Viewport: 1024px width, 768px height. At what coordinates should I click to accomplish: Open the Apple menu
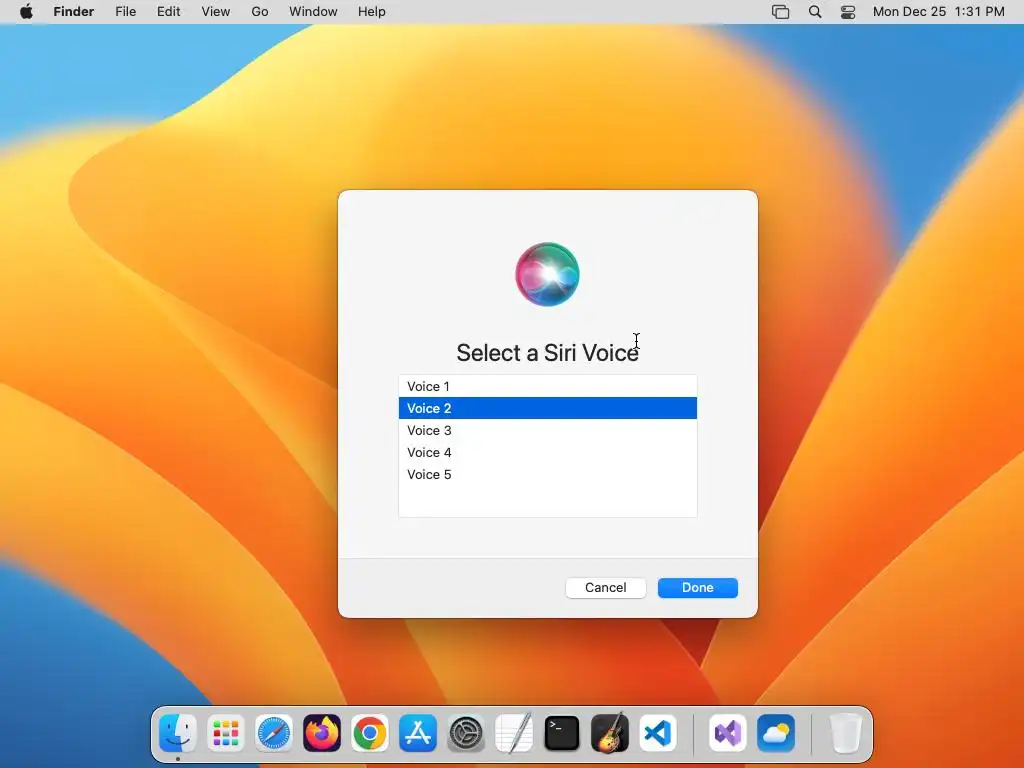tap(26, 12)
